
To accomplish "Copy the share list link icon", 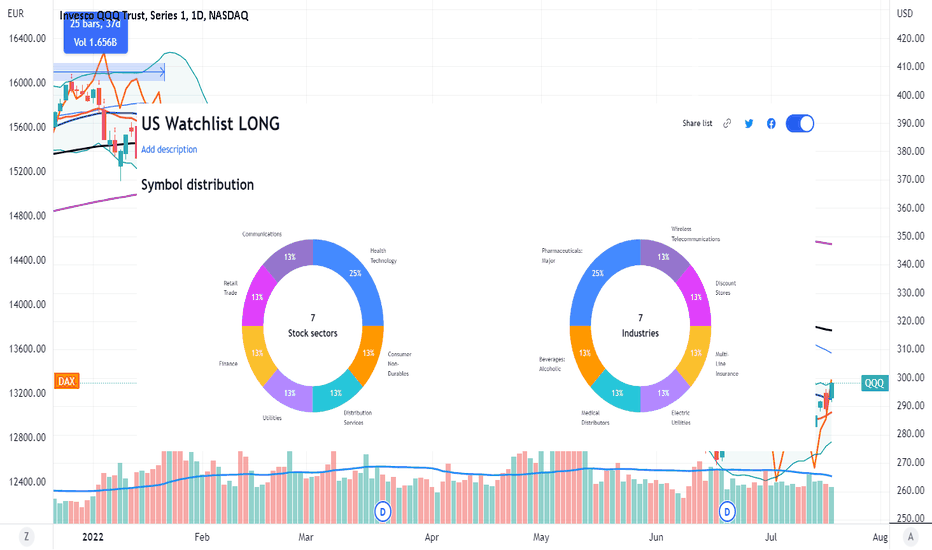I will (x=727, y=124).
